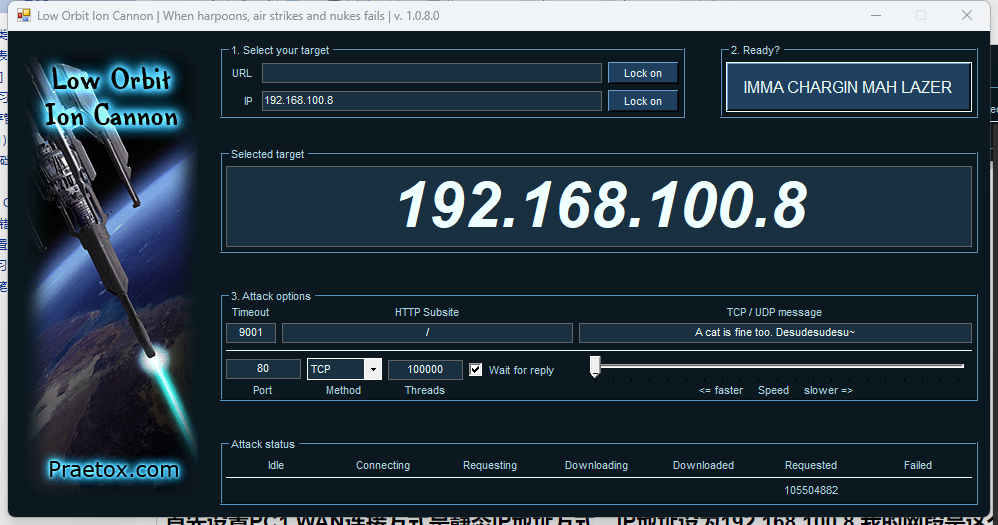Click the Speed slider thumb
Viewport: 998px width, 525px height.
coord(595,366)
